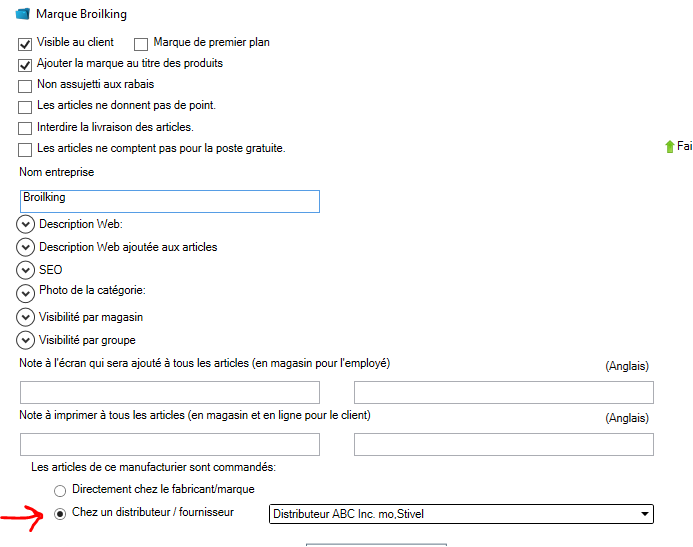Screen dimensions: 693x547
Task: Click the blue brand icon beside Marque Broilking
Action: click(x=23, y=14)
